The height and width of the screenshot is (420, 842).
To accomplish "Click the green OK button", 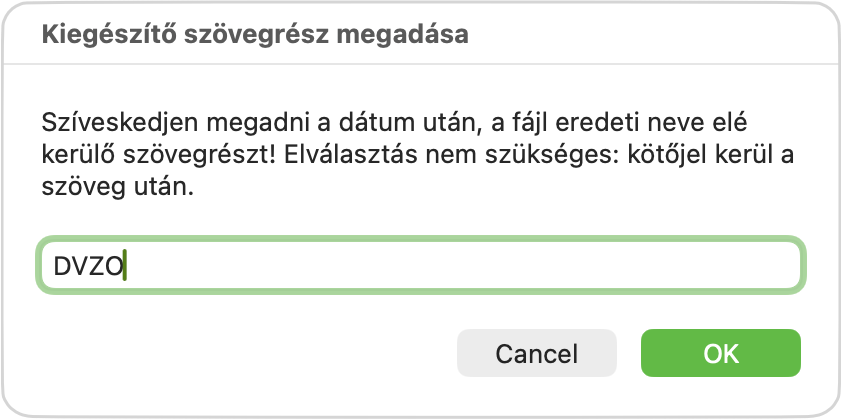I will (720, 353).
